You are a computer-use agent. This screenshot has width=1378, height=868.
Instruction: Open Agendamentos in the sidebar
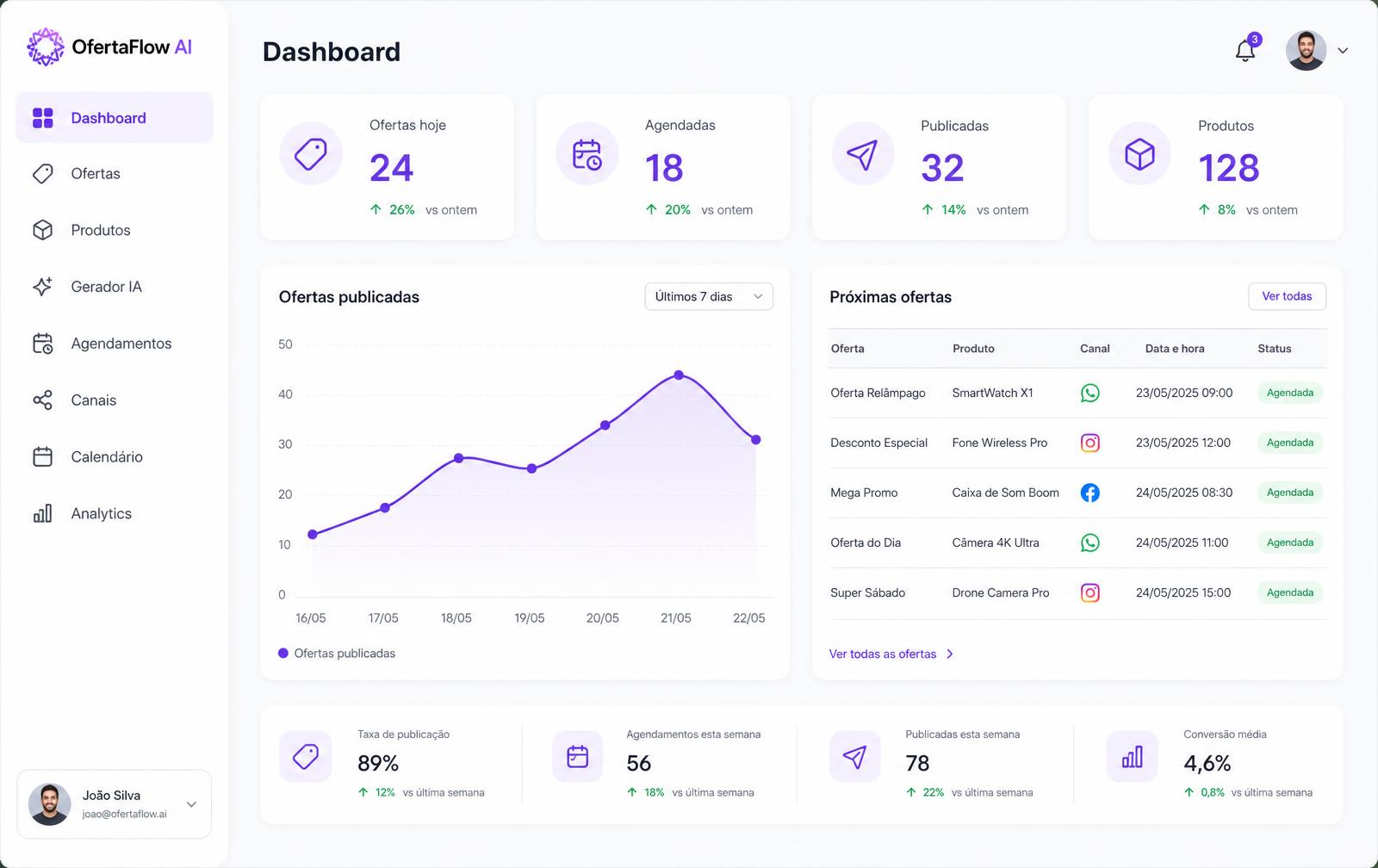(115, 344)
